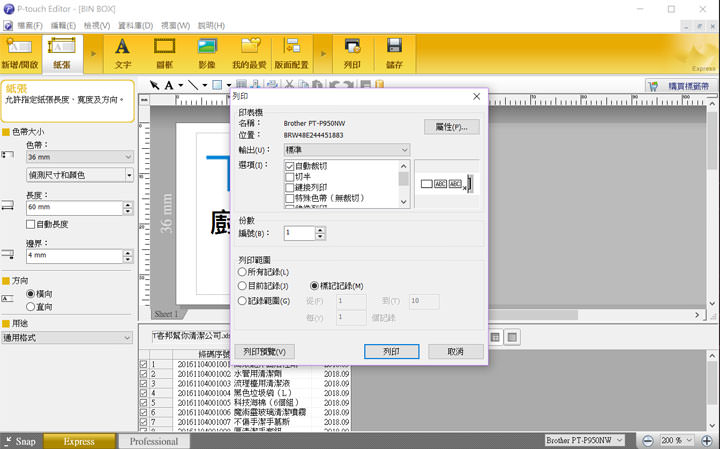Image resolution: width=720 pixels, height=449 pixels.
Task: Click the yellow icon at draw toolbar end
Action: [379, 84]
